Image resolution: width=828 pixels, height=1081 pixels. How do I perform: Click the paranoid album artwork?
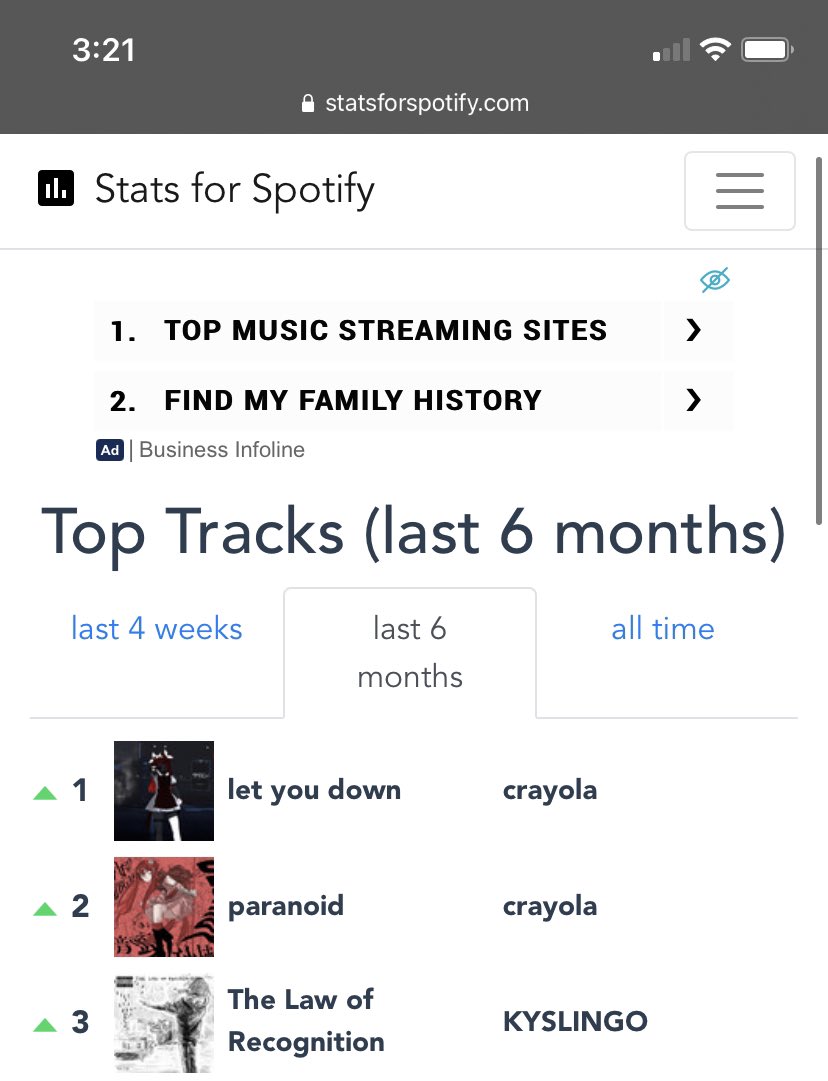[164, 907]
